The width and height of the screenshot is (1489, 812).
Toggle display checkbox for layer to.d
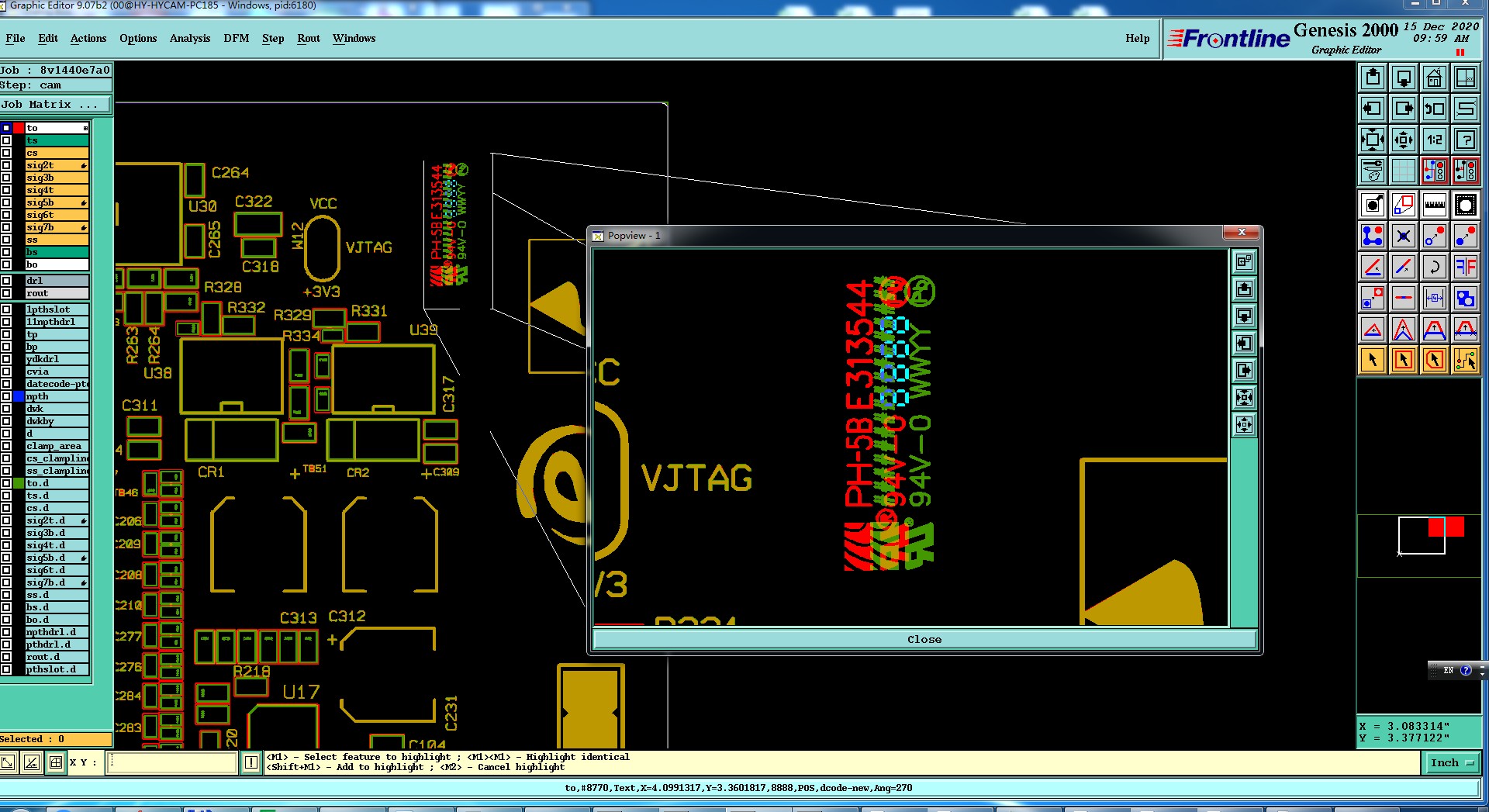point(6,483)
